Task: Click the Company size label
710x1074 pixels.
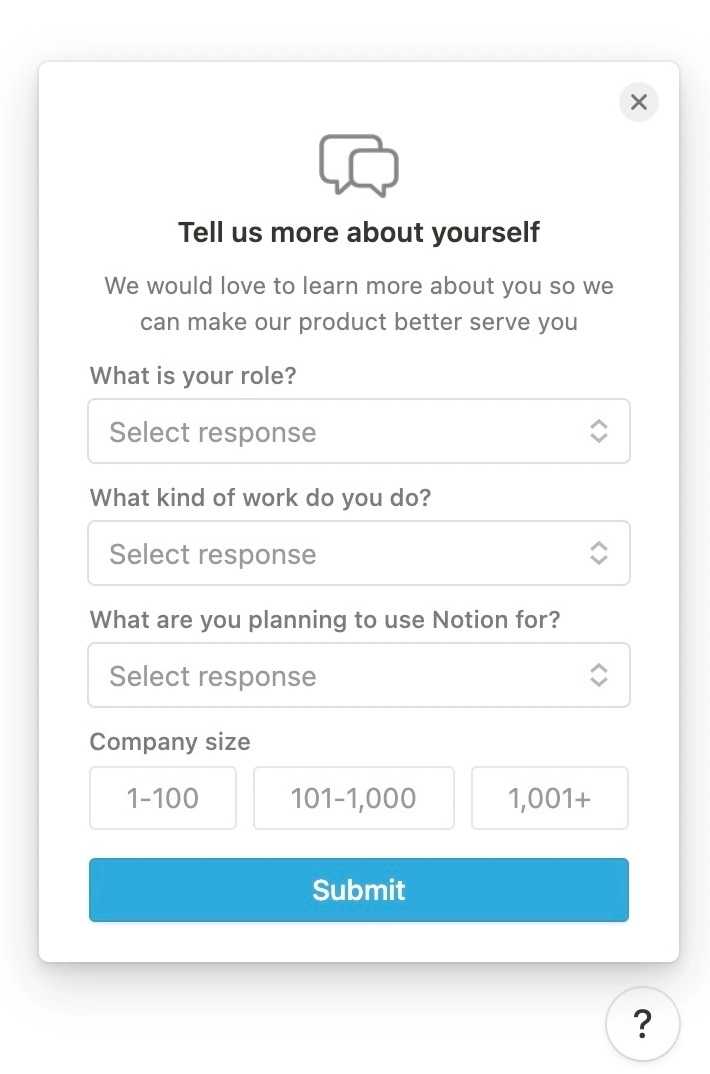Action: tap(169, 742)
